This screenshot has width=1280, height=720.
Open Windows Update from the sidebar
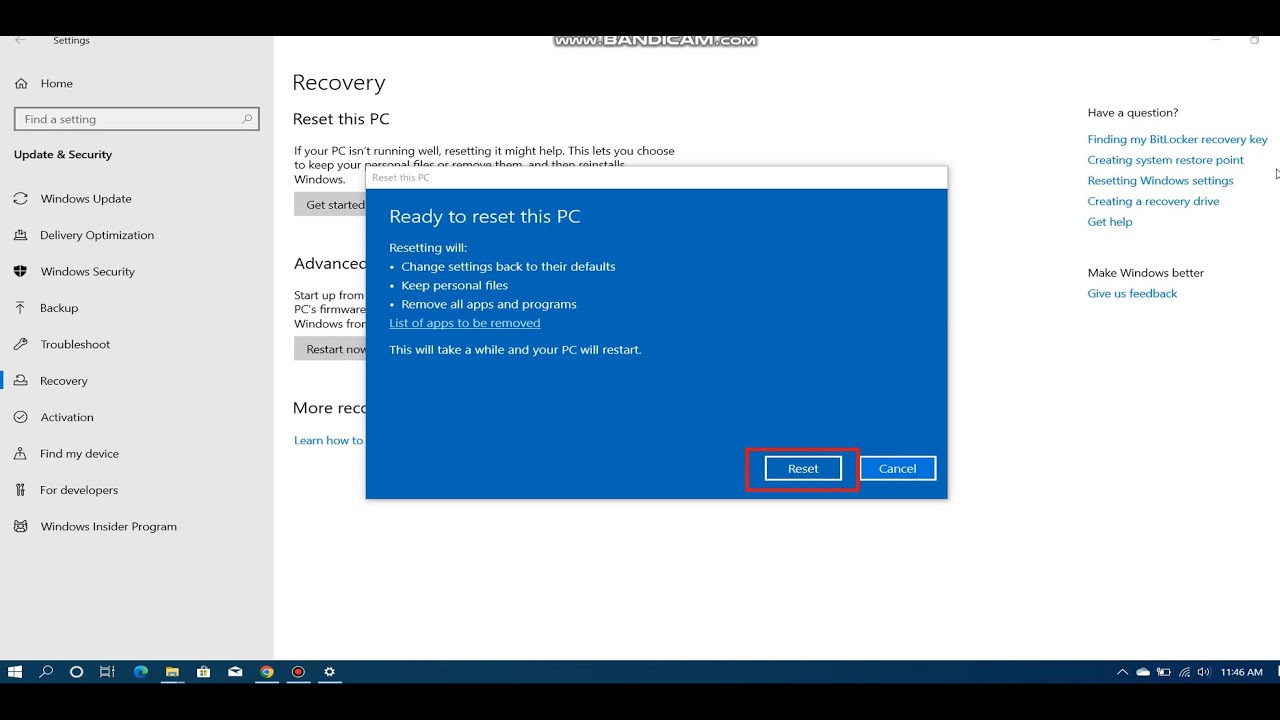pyautogui.click(x=85, y=199)
